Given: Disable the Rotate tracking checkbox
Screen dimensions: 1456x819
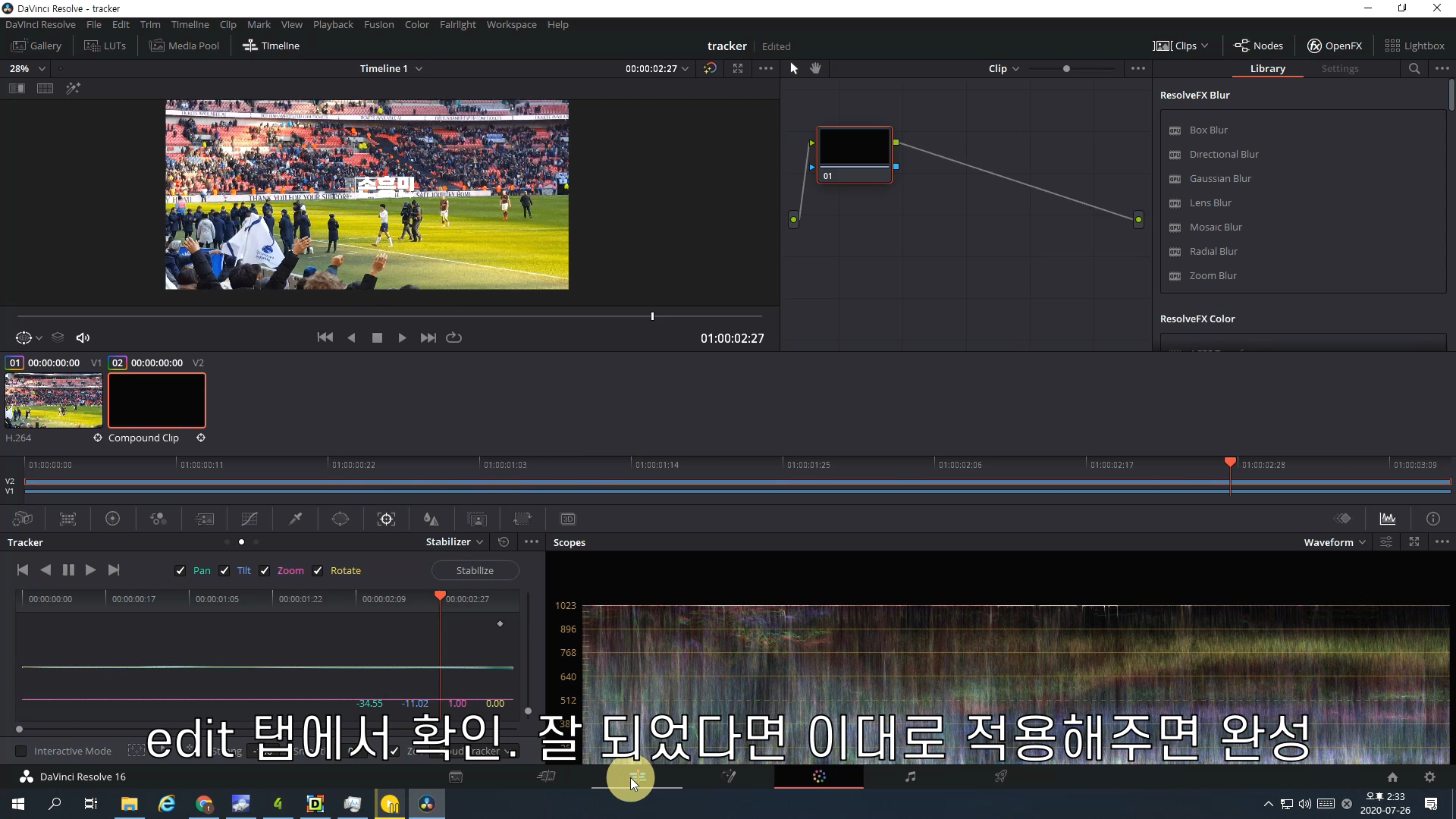Looking at the screenshot, I should point(318,571).
